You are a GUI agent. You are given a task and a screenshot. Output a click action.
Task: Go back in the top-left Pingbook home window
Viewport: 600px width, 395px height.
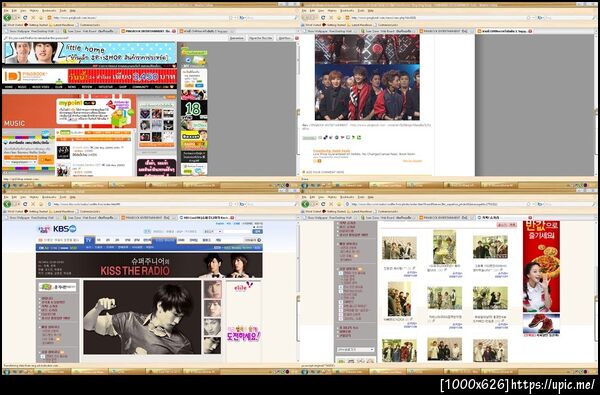[x=7, y=18]
